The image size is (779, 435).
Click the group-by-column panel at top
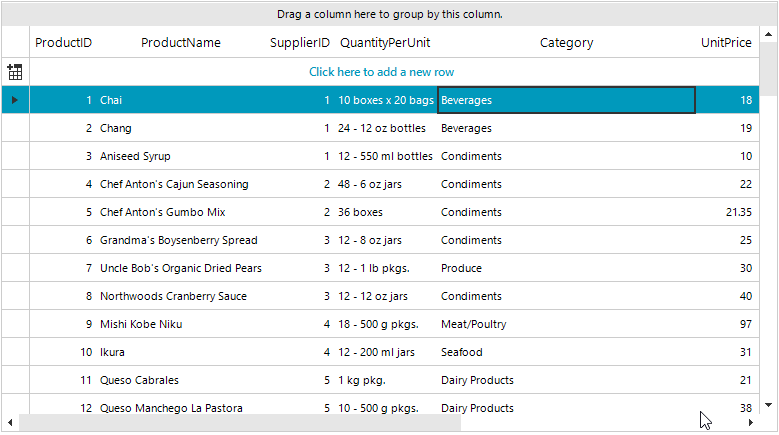tap(389, 14)
